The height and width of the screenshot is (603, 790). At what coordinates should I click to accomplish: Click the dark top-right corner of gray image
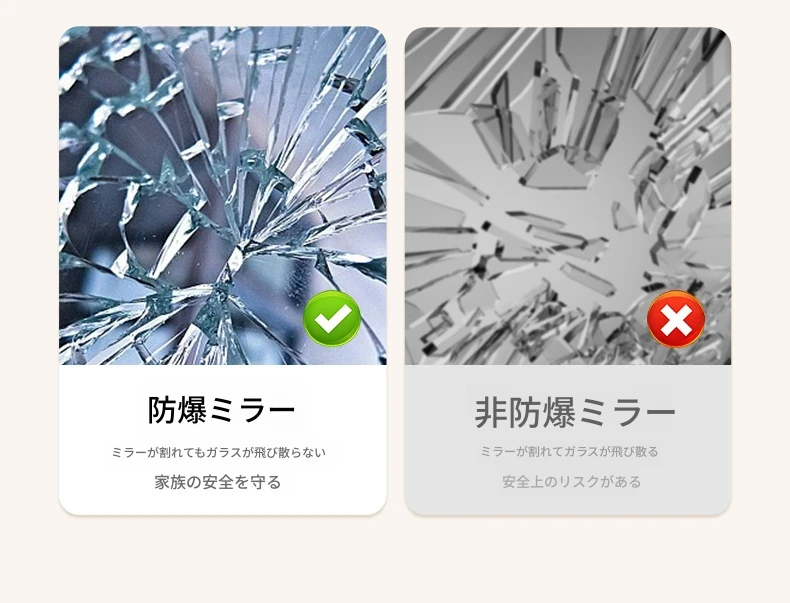[718, 40]
